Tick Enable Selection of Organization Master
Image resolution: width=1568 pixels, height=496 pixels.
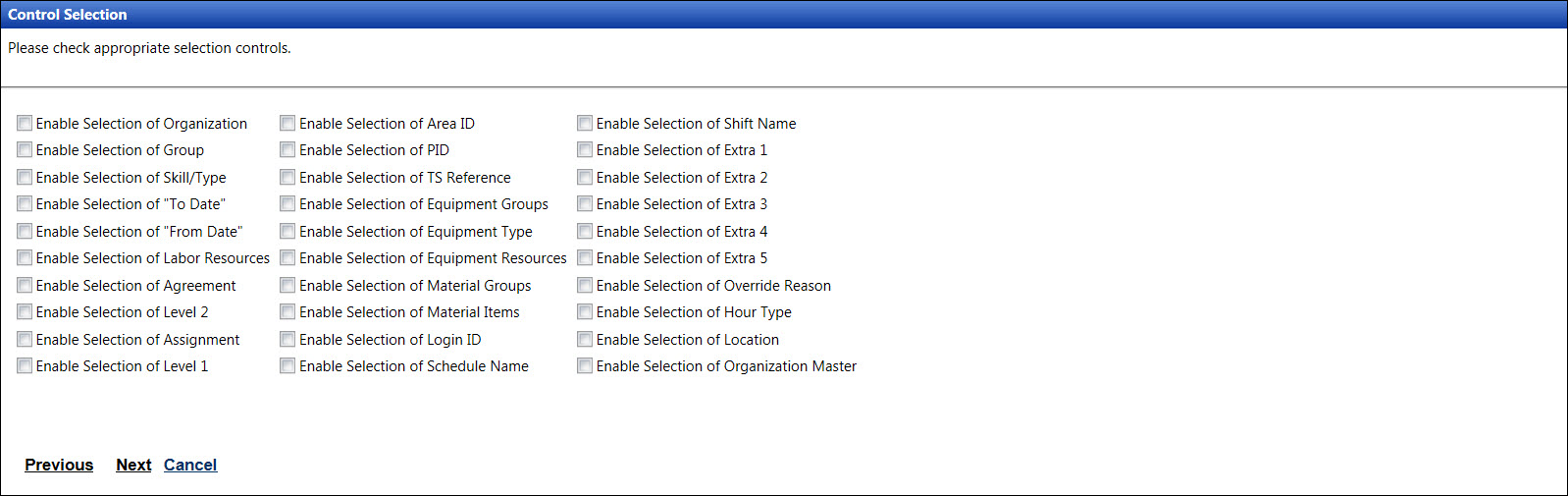585,366
